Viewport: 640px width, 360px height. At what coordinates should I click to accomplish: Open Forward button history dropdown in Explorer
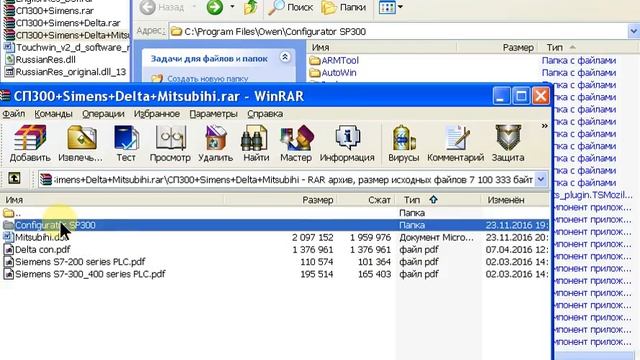[232, 7]
